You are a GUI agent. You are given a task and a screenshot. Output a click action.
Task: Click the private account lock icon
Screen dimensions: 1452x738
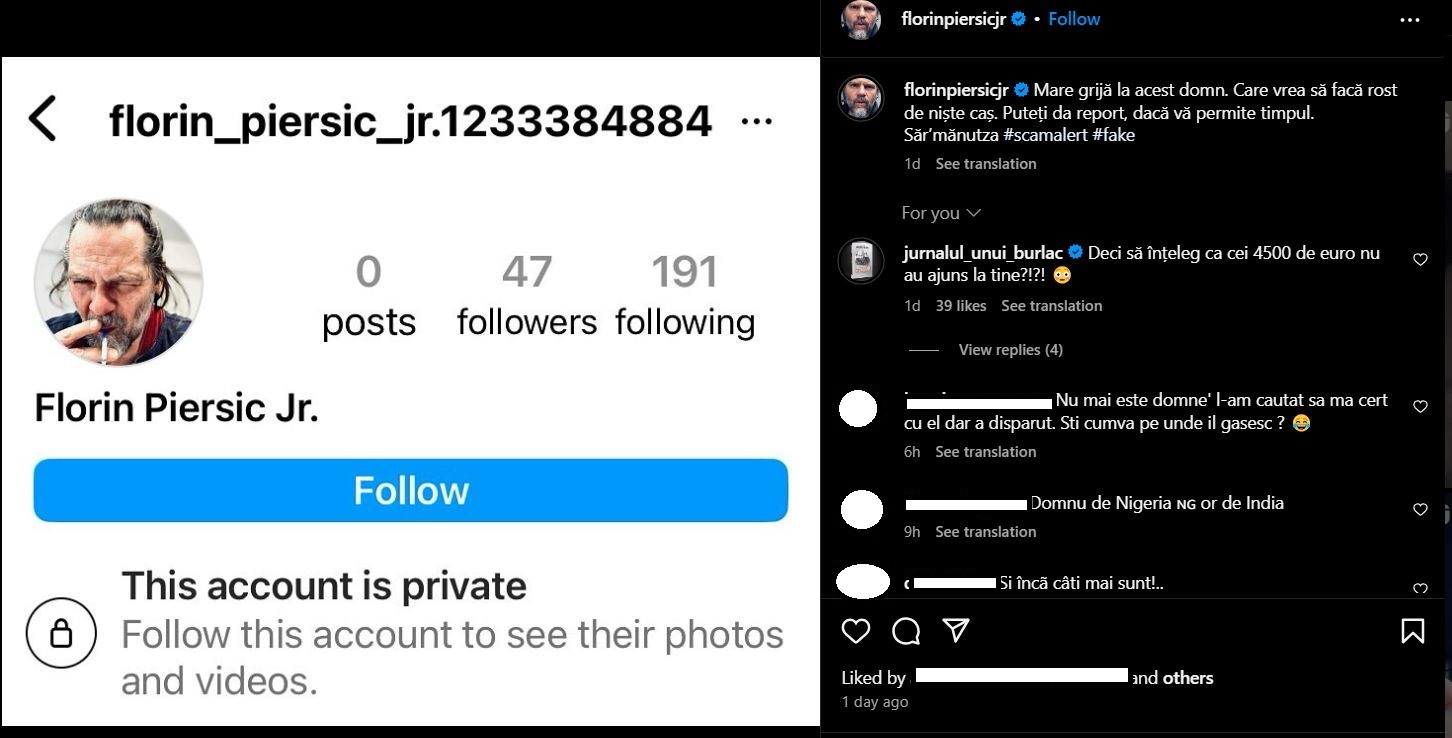61,633
